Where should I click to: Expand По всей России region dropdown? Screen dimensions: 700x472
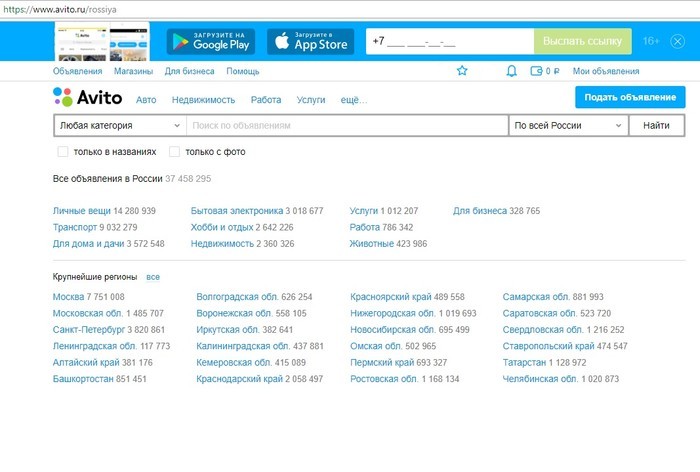click(x=568, y=125)
